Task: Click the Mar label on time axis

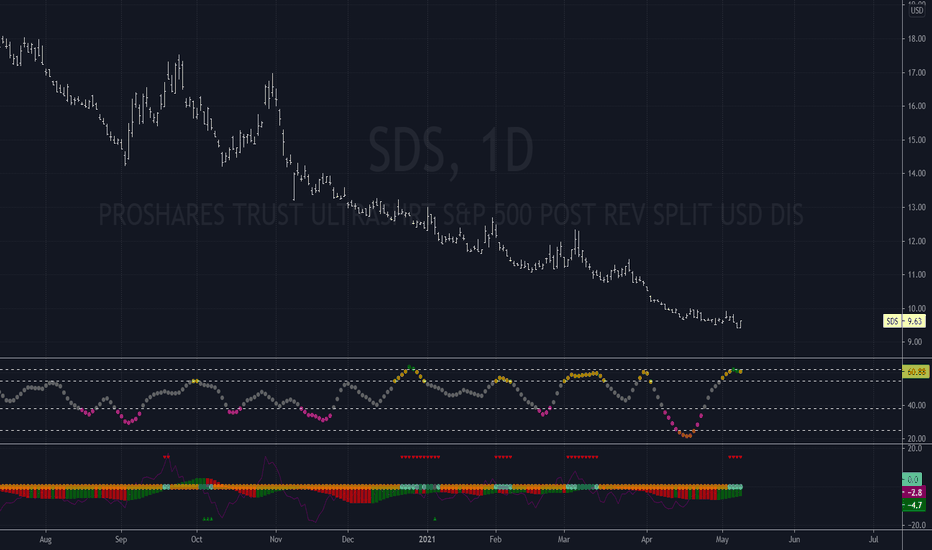Action: pyautogui.click(x=563, y=540)
